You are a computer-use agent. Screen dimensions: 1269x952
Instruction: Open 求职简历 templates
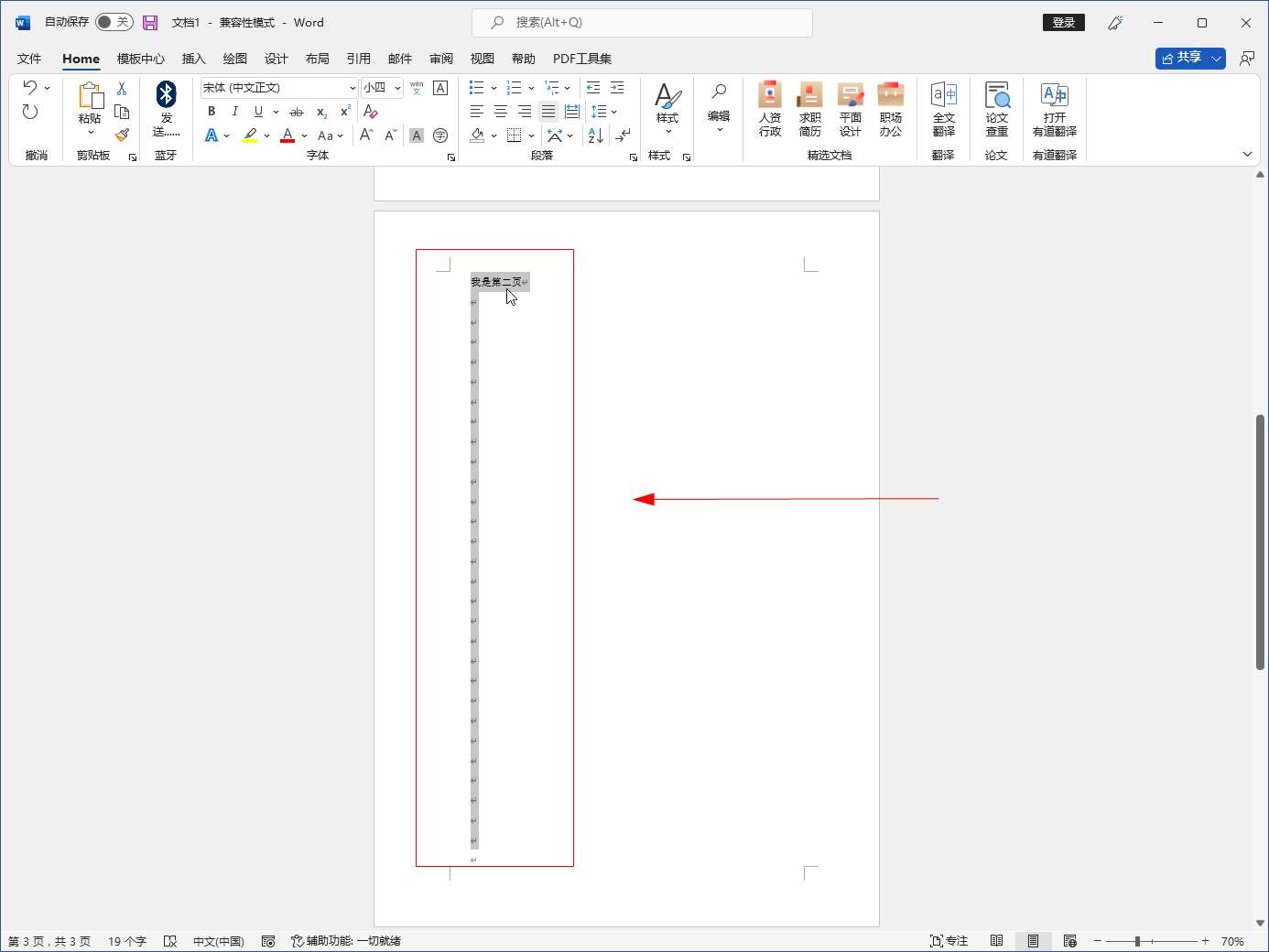pos(810,109)
